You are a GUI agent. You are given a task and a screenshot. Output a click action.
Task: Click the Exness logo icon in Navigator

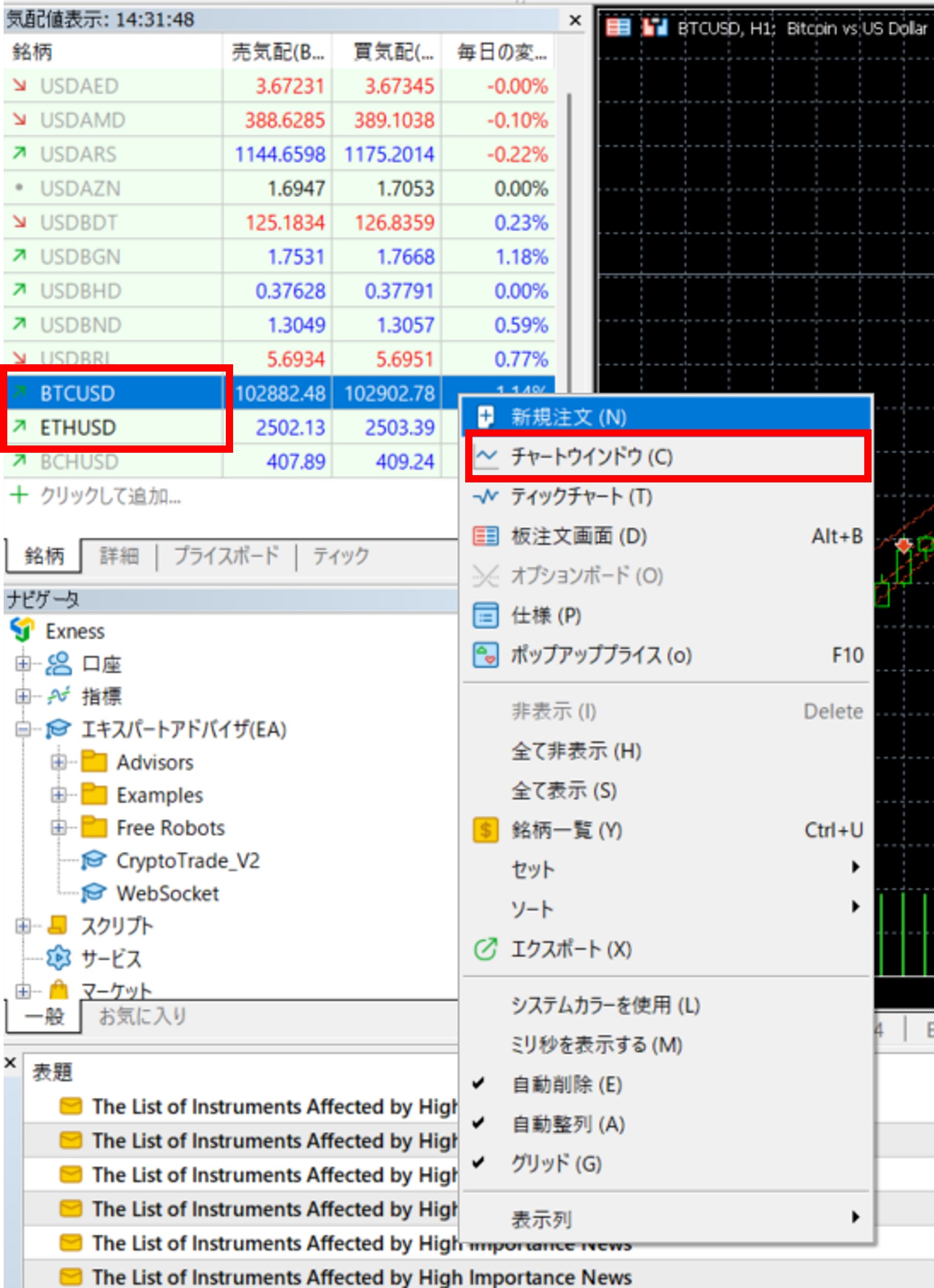(23, 630)
